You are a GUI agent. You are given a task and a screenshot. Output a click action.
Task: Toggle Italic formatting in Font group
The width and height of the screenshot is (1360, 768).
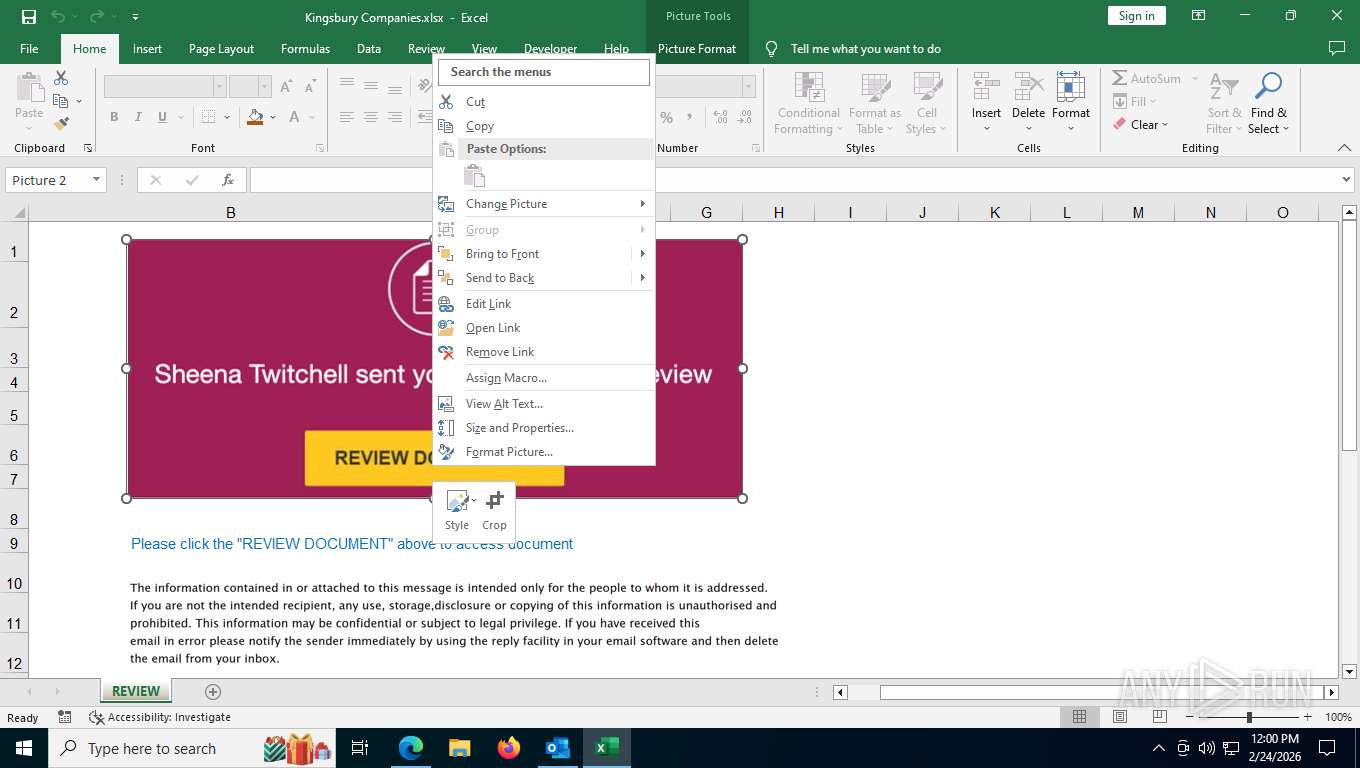click(138, 117)
